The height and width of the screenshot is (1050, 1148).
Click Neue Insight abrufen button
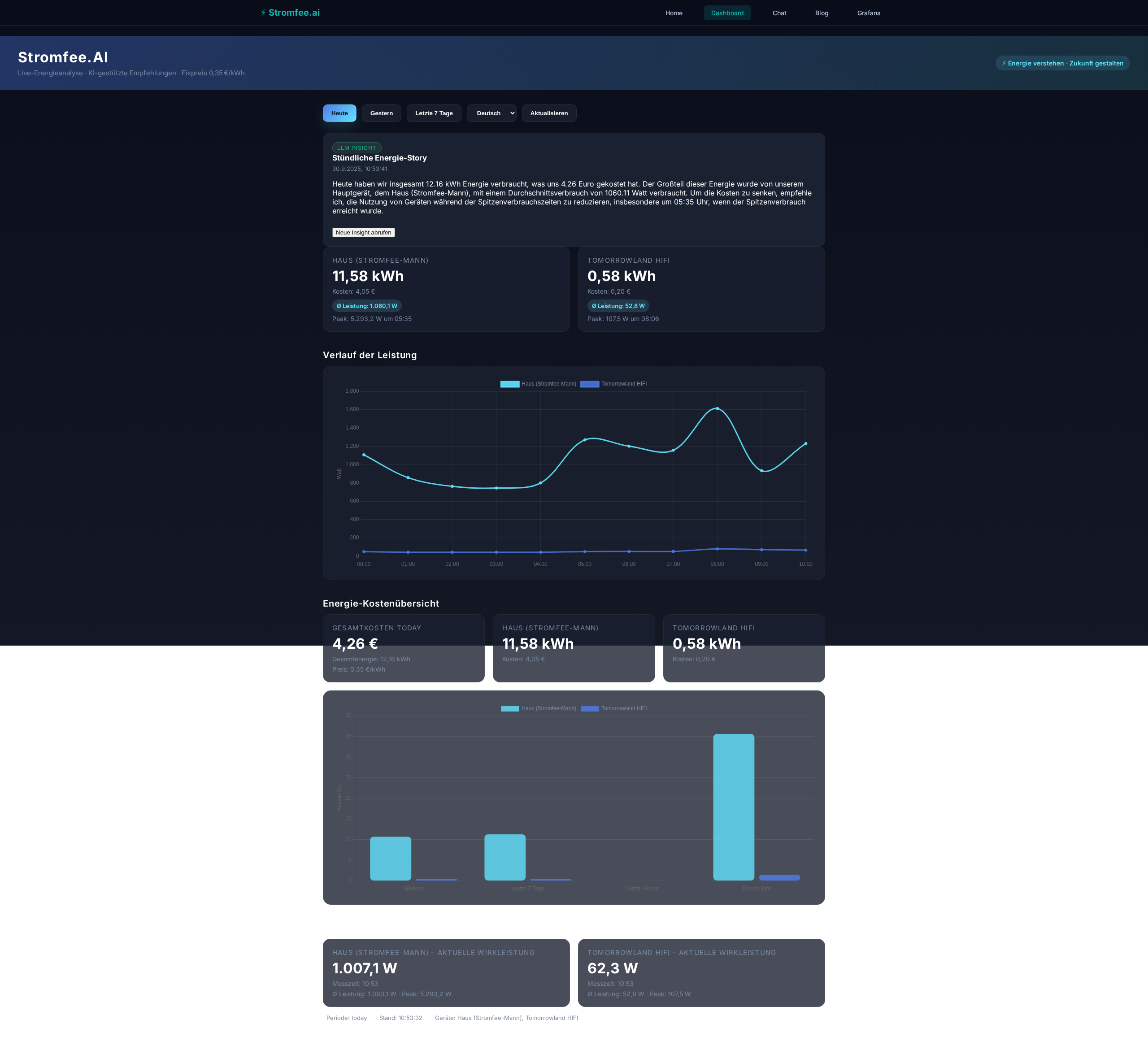coord(363,232)
